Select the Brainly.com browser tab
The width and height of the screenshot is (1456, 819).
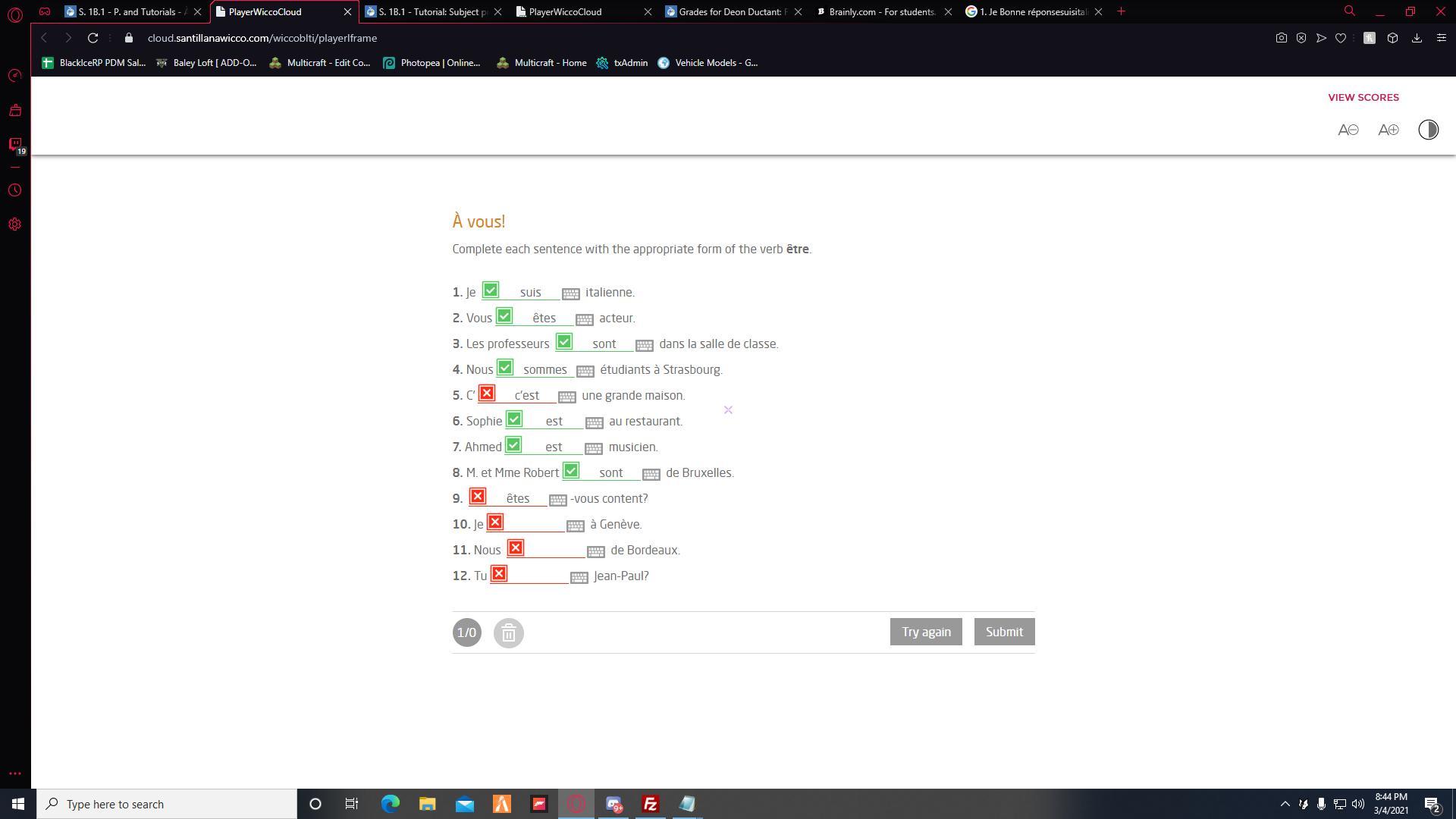tap(879, 11)
